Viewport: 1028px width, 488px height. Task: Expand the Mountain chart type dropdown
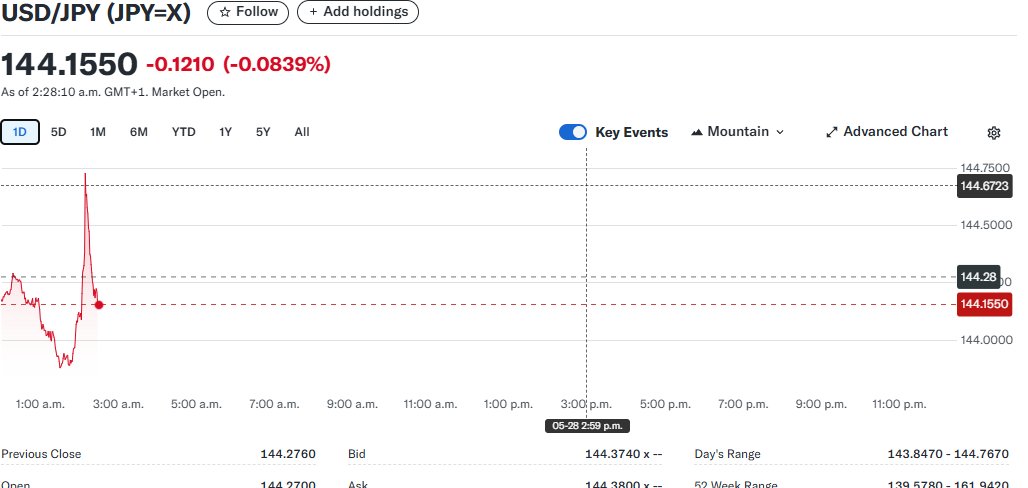(738, 132)
